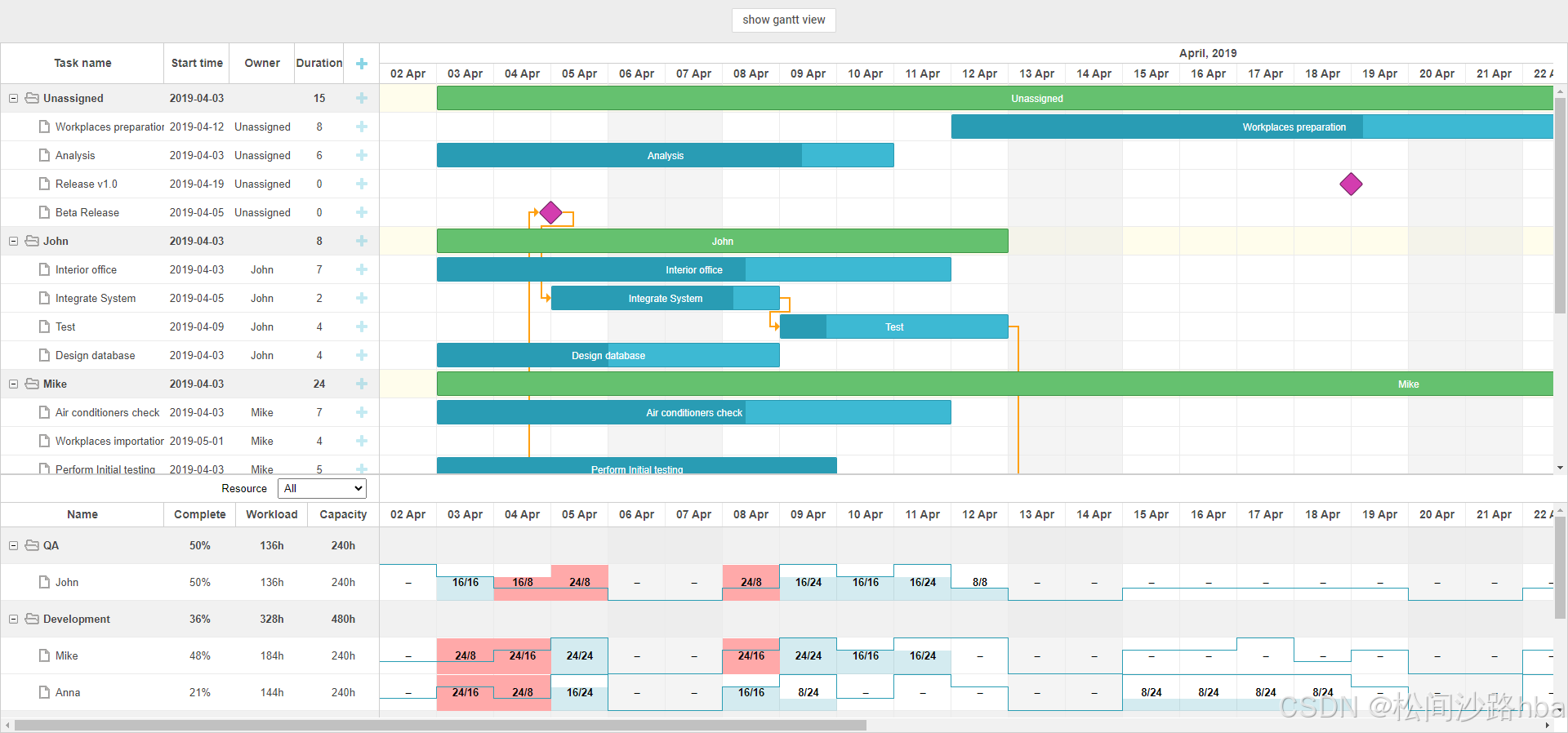Add a subtask to the John group
Screen dimensions: 1568x733
click(362, 241)
